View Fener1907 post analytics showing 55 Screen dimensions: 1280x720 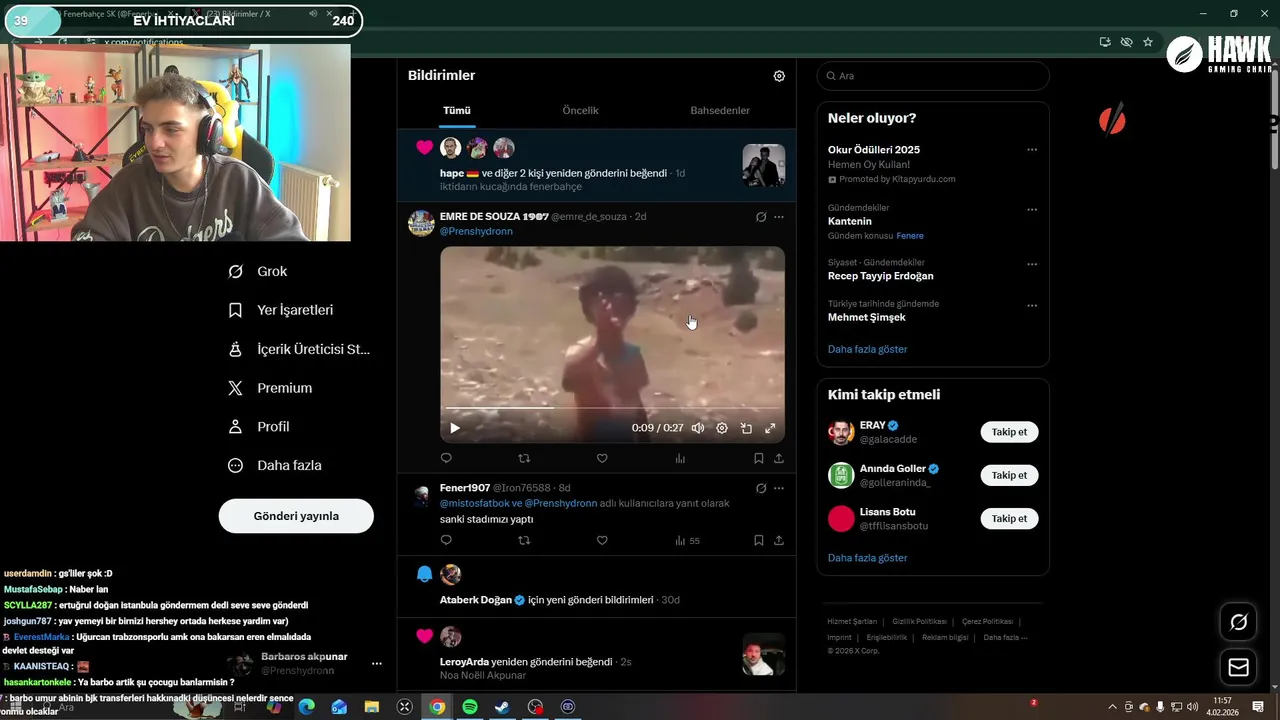tap(687, 540)
